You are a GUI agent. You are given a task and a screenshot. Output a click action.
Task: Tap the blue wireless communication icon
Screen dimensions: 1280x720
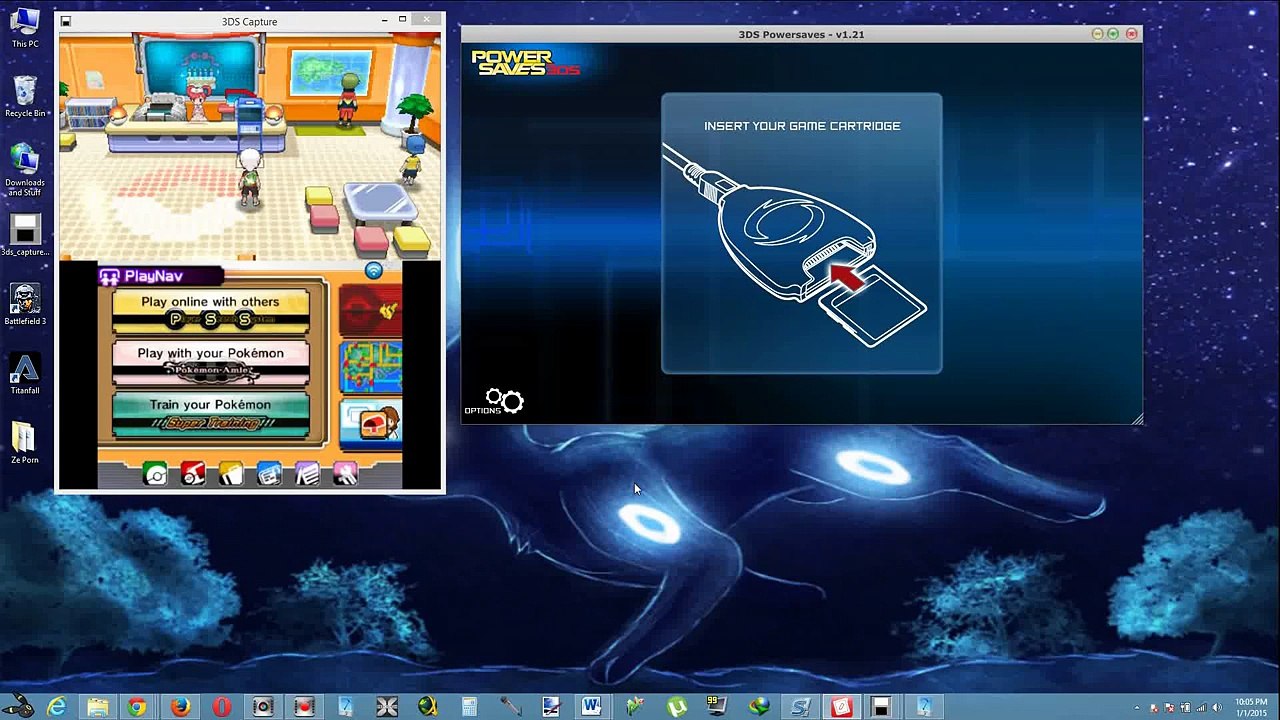(x=373, y=270)
